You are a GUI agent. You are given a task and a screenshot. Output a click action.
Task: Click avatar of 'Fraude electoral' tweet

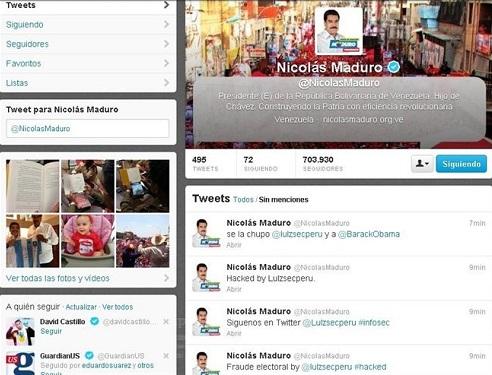click(x=206, y=363)
